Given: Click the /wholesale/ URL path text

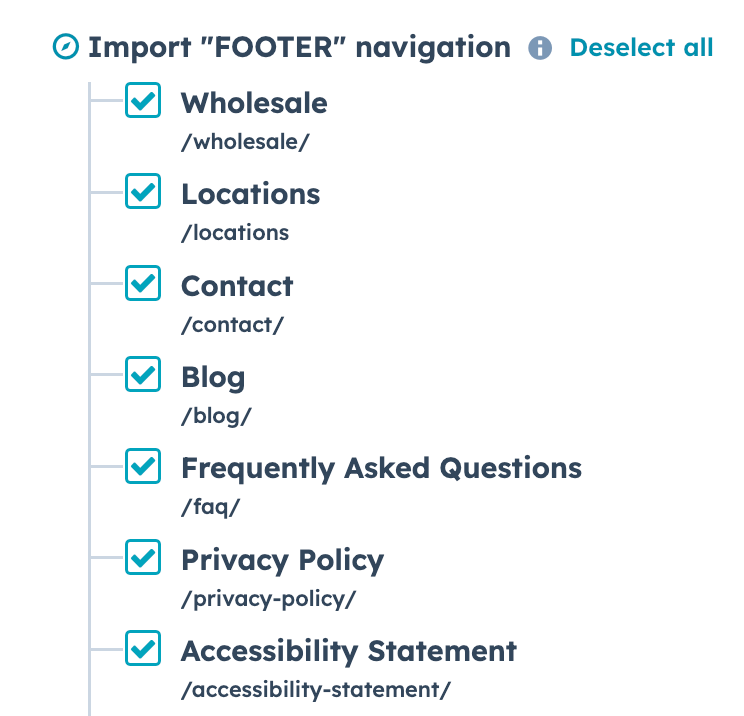Looking at the screenshot, I should pyautogui.click(x=245, y=141).
